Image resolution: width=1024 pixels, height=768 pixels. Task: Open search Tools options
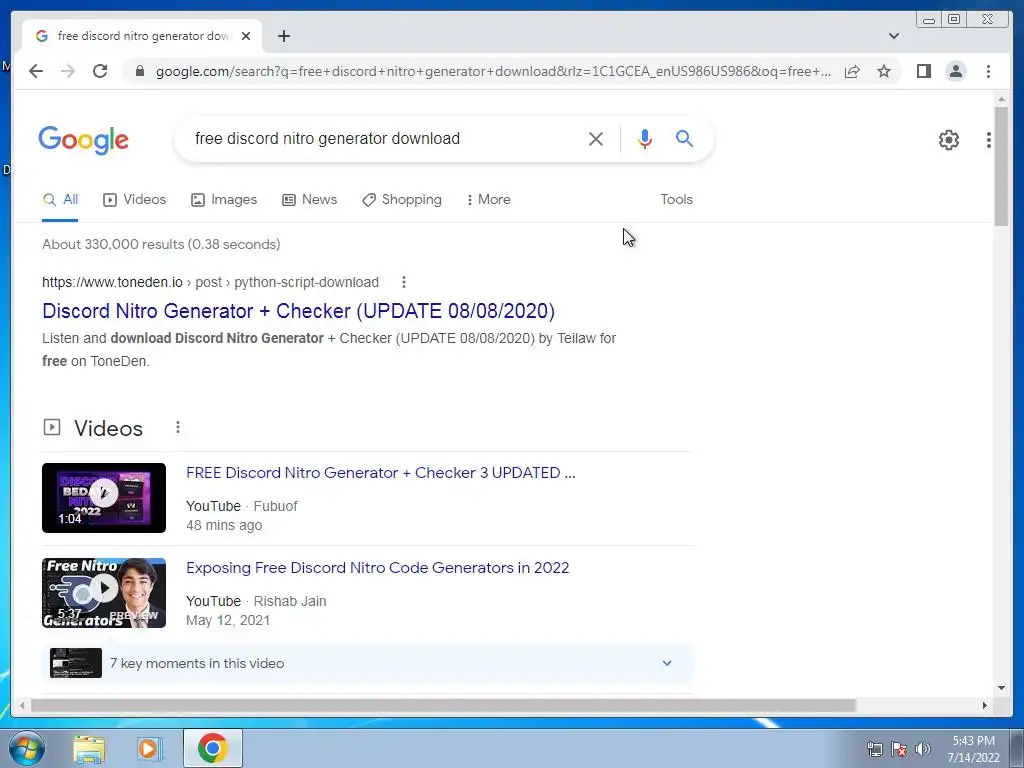677,200
